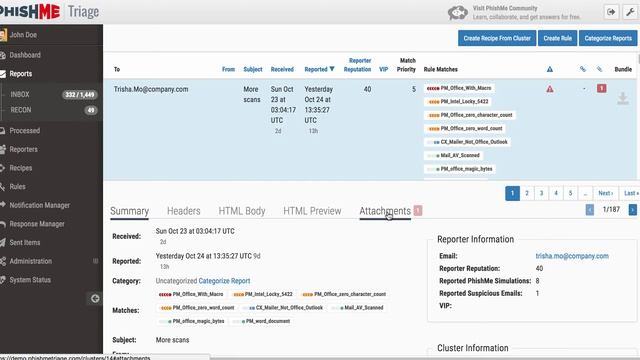Switch to the HTML Body tab
The image size is (640, 360).
[242, 211]
